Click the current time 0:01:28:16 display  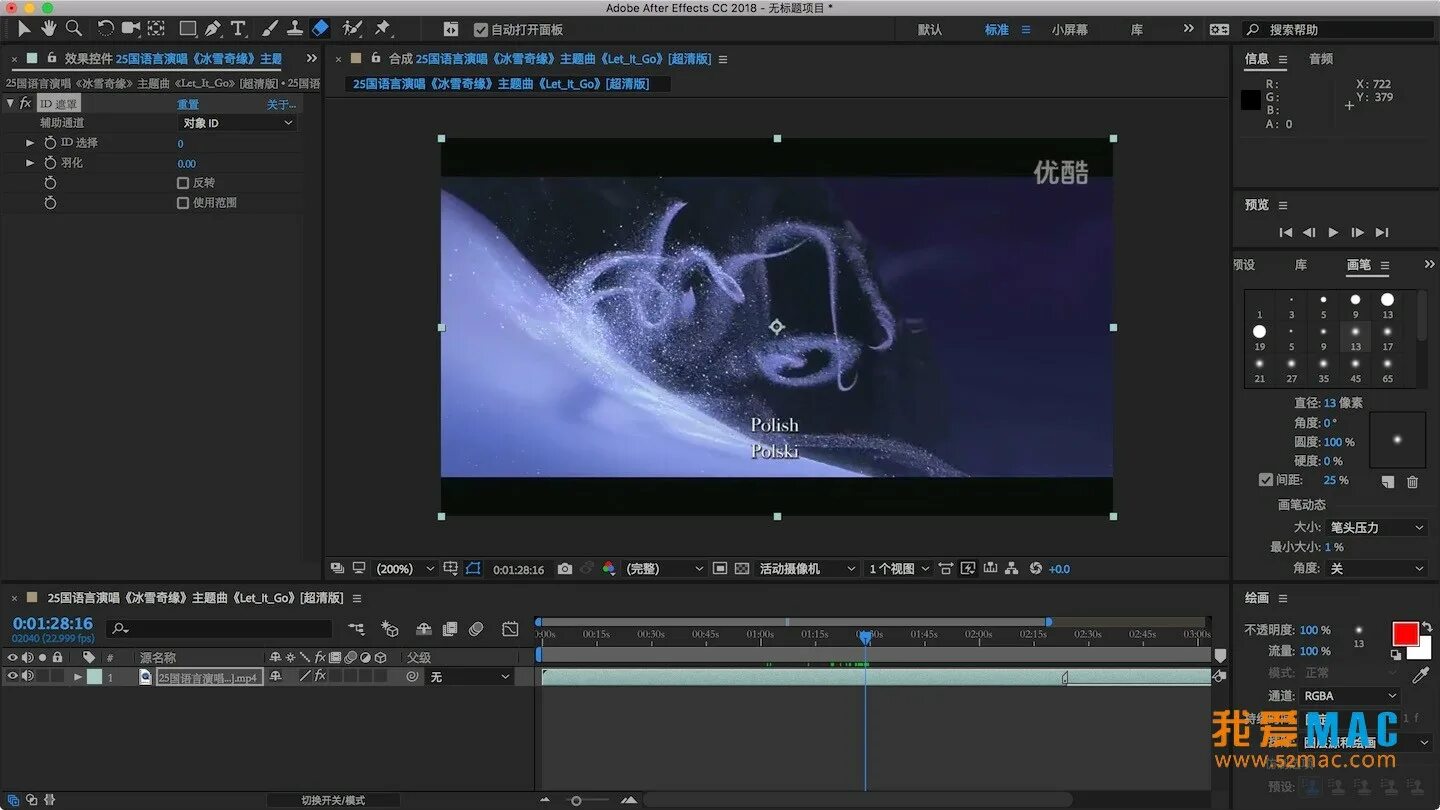(x=53, y=623)
